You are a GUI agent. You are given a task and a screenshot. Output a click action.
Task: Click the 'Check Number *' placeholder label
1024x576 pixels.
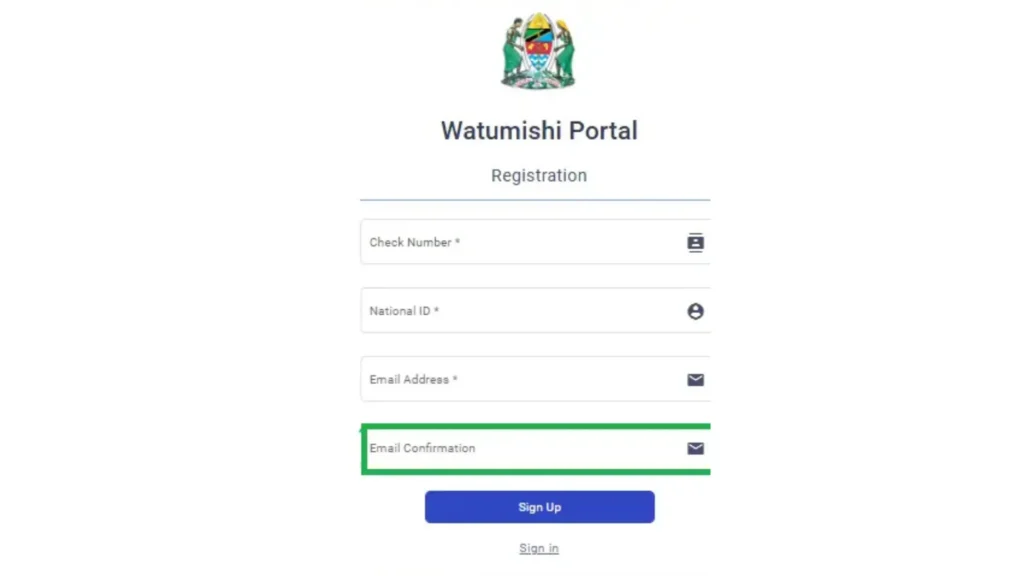pos(415,242)
